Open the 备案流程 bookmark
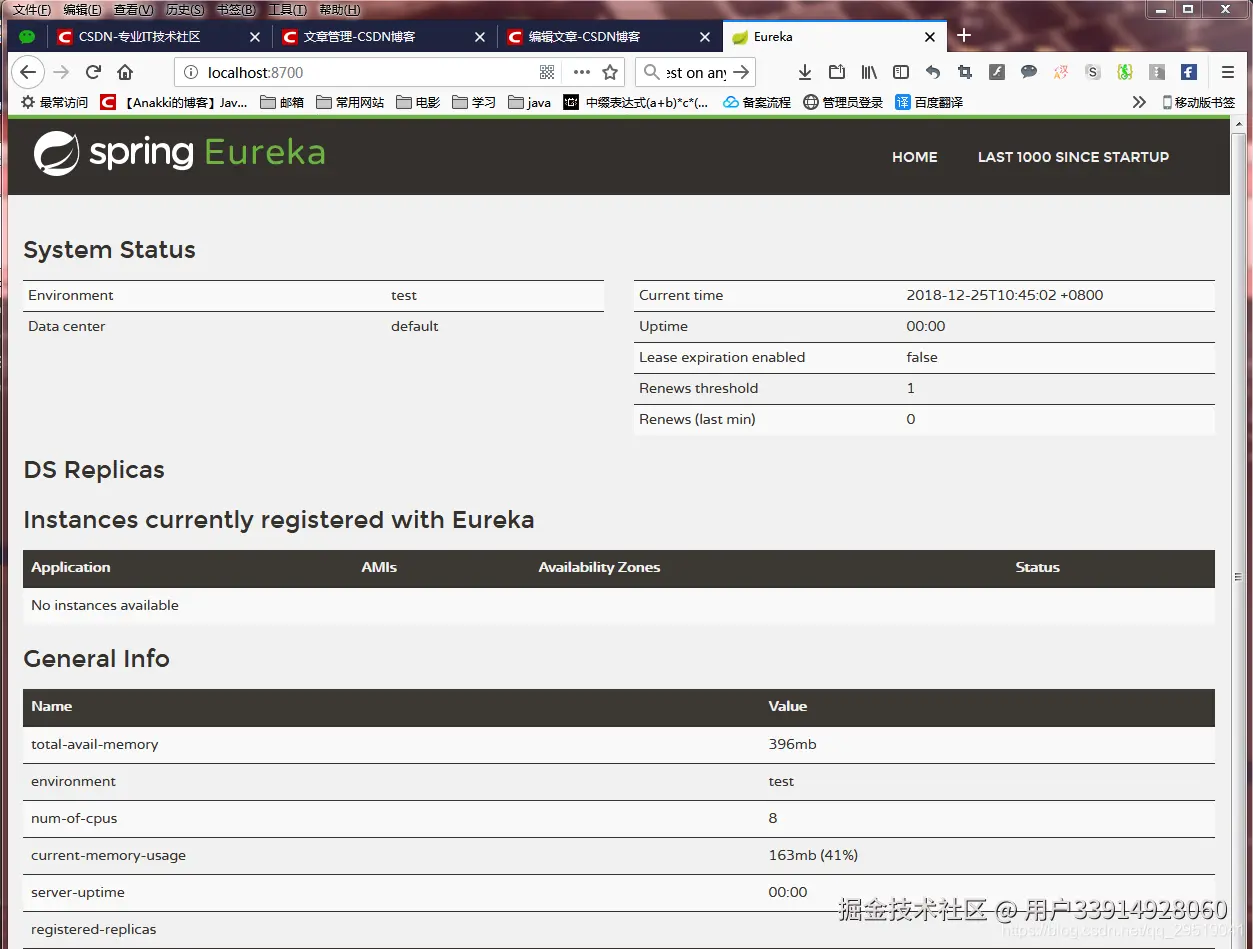 [x=757, y=102]
